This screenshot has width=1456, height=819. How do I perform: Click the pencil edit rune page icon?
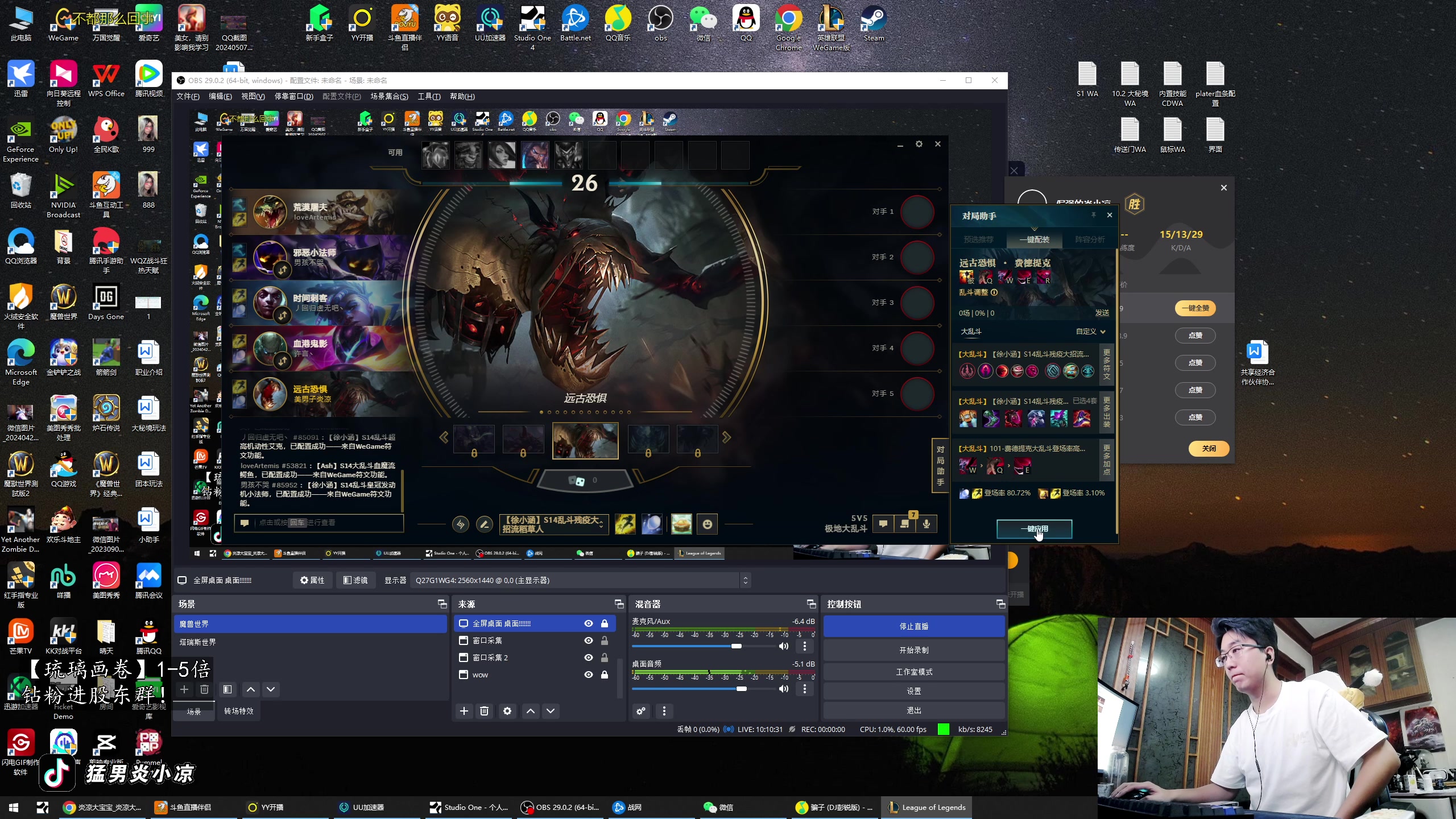[484, 524]
